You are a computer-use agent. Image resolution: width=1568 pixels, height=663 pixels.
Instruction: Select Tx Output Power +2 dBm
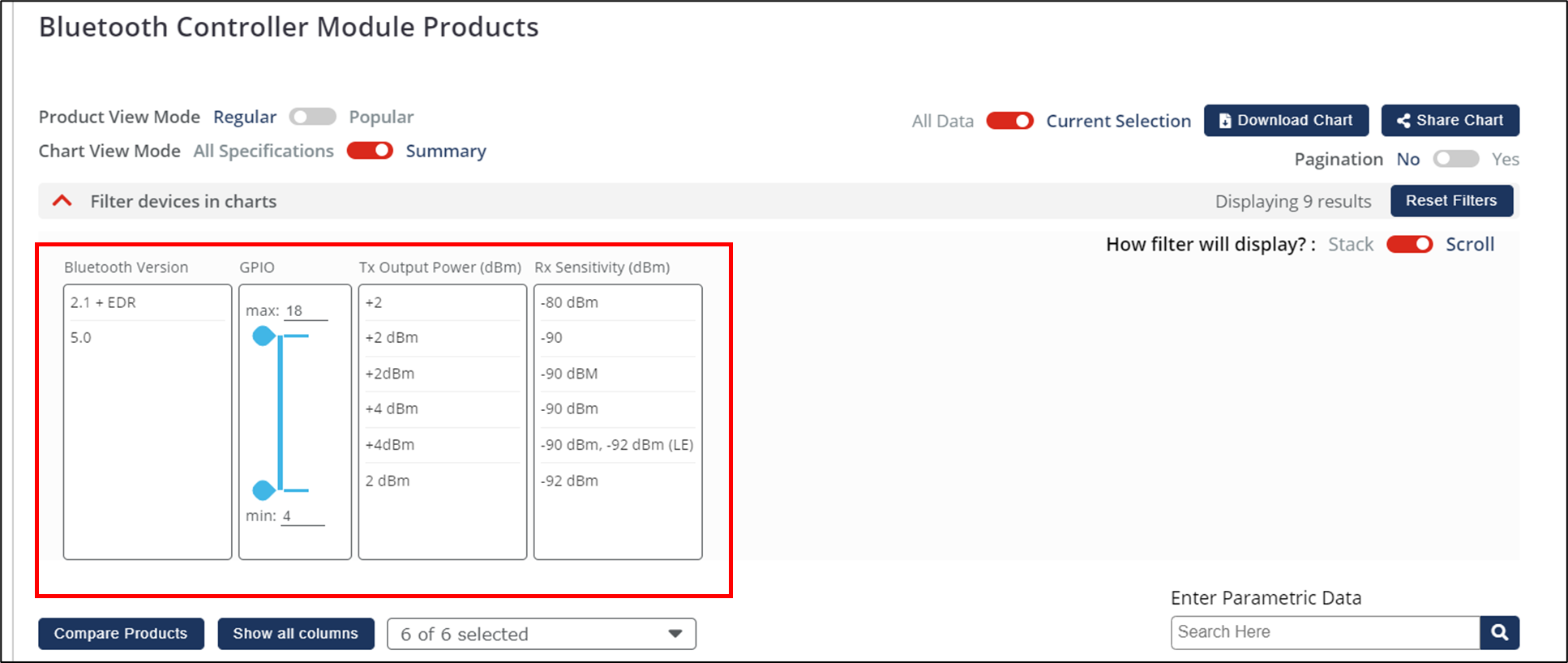coord(443,338)
